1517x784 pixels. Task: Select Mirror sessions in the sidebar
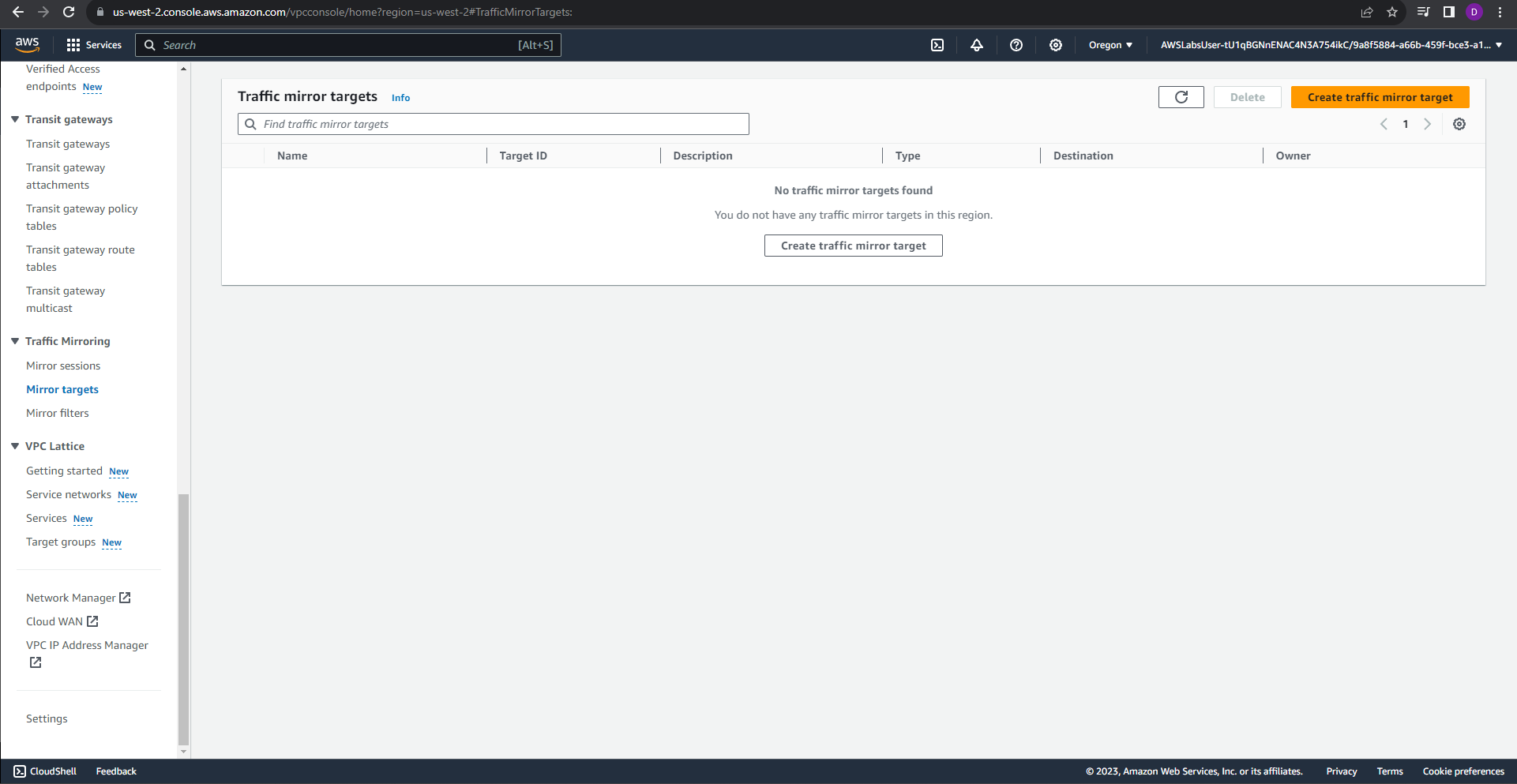[x=63, y=366]
